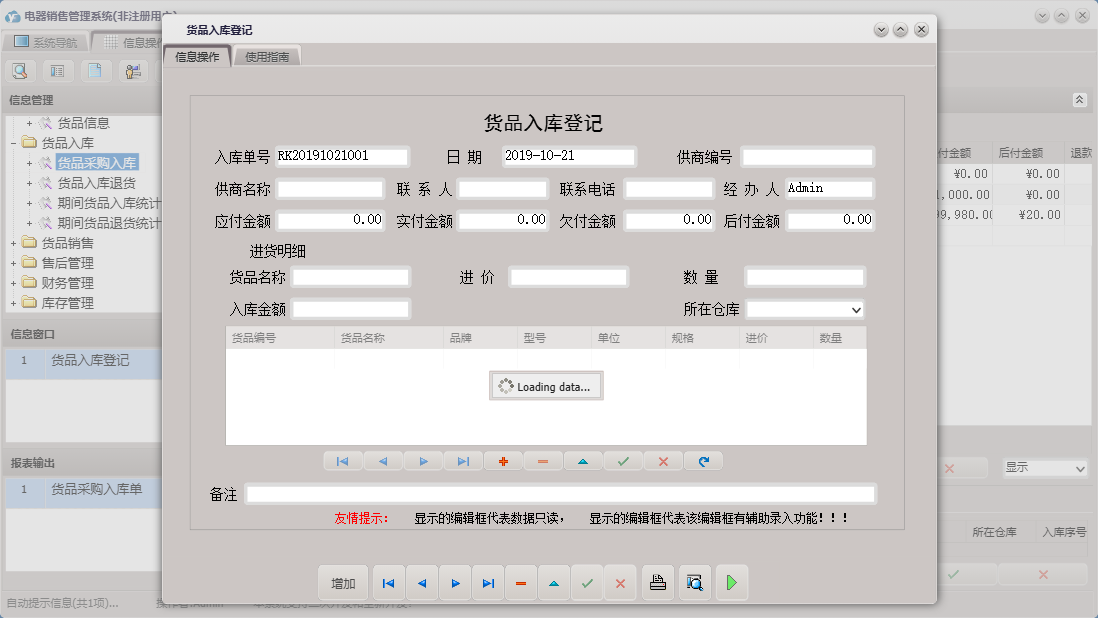The width and height of the screenshot is (1098, 618).
Task: Select the search icon in the top toolbar
Action: 20,71
